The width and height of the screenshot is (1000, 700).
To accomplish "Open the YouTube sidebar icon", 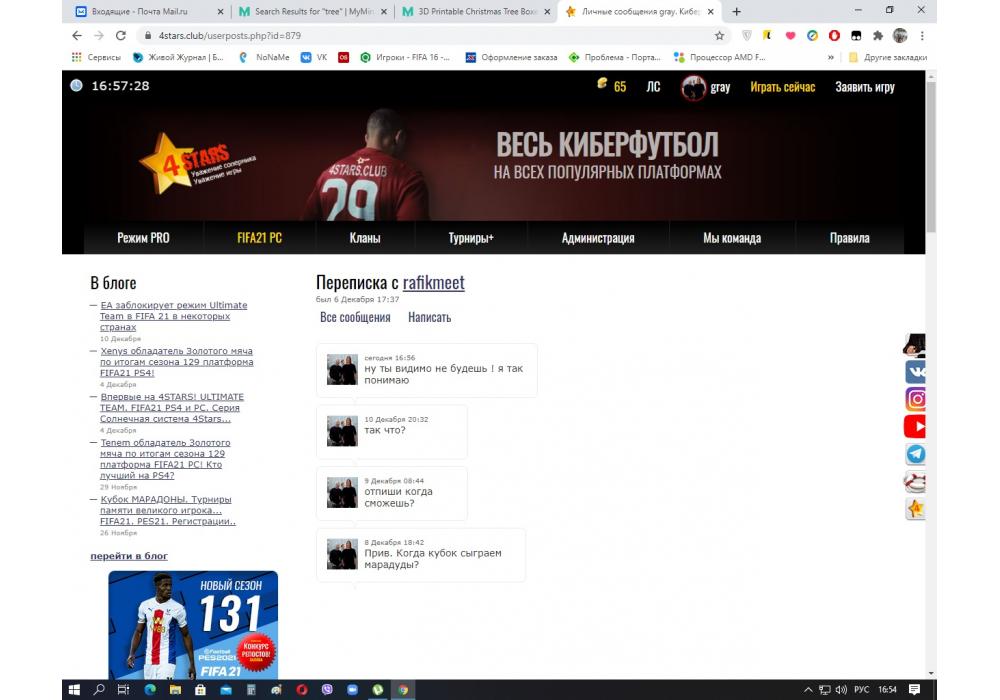I will pos(915,427).
